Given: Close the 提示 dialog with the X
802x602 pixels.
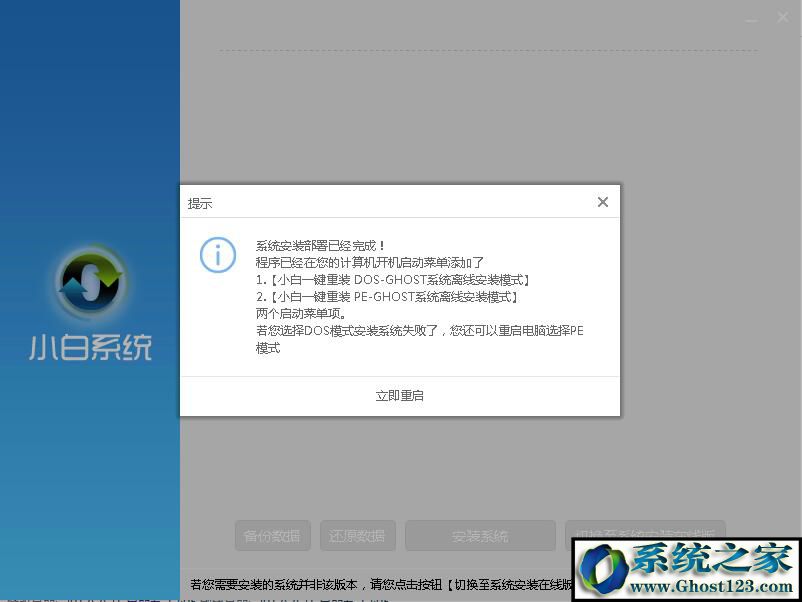Looking at the screenshot, I should tap(603, 202).
